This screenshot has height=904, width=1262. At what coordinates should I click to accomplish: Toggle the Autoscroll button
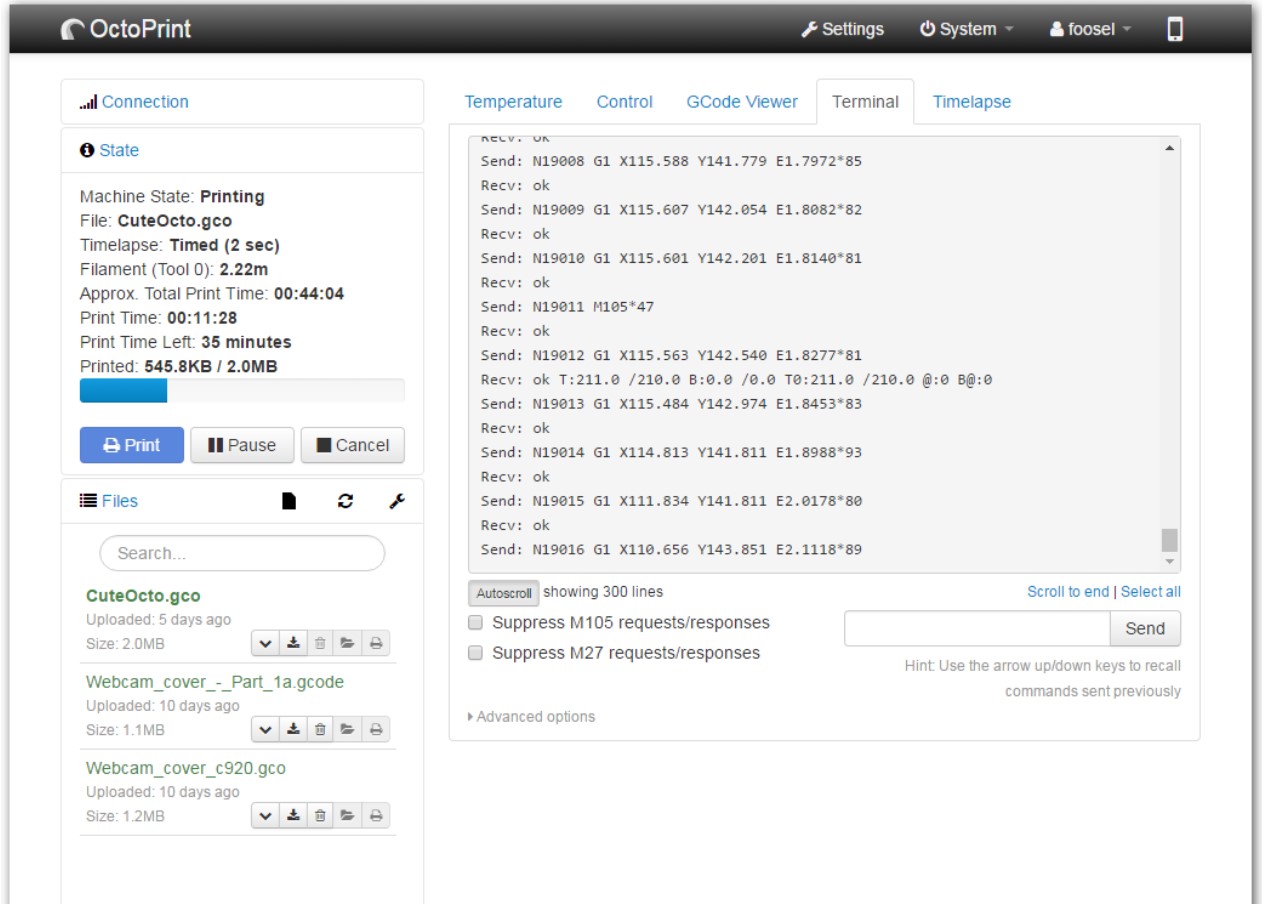pos(503,593)
